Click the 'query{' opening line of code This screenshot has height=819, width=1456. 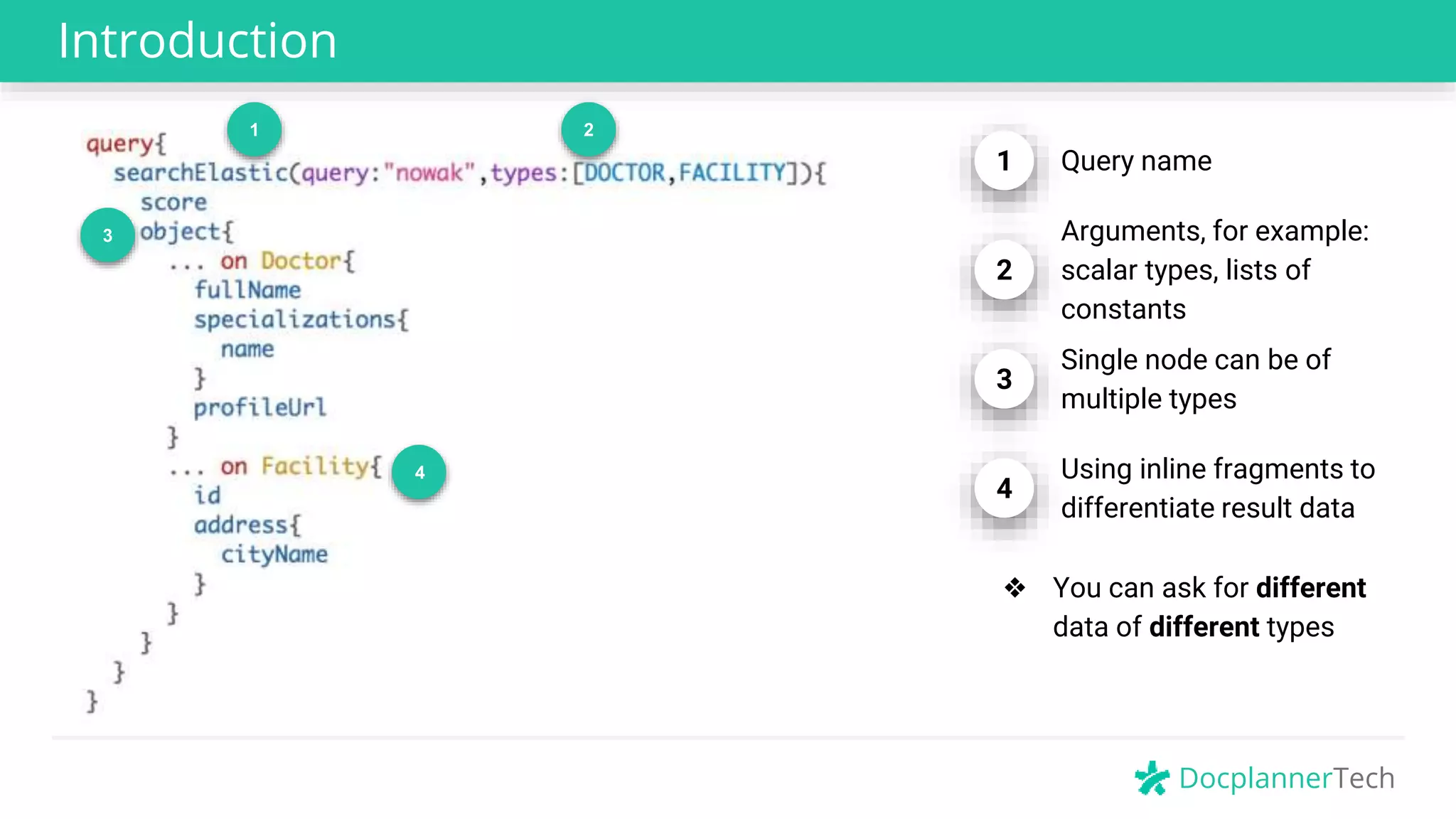pyautogui.click(x=126, y=144)
